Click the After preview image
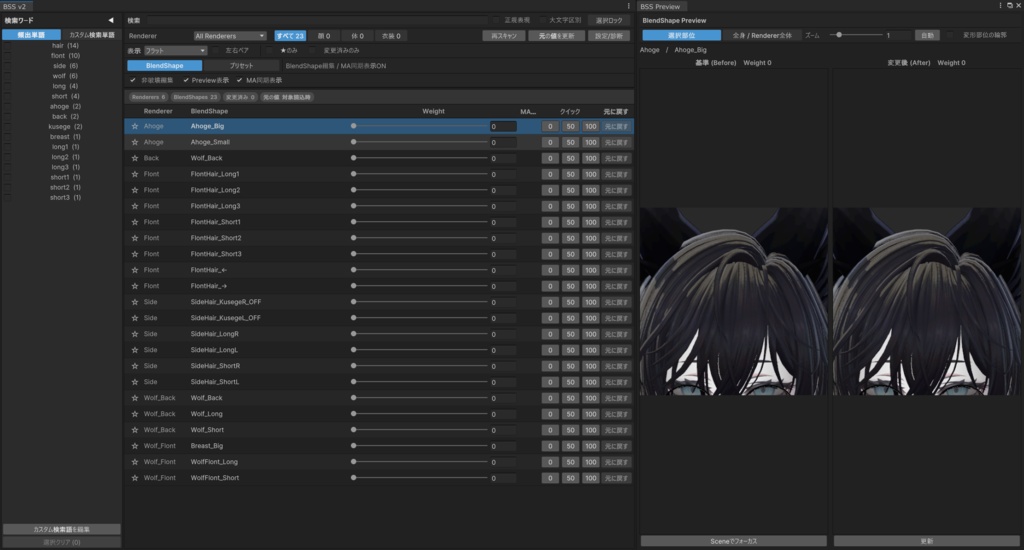 (926, 301)
